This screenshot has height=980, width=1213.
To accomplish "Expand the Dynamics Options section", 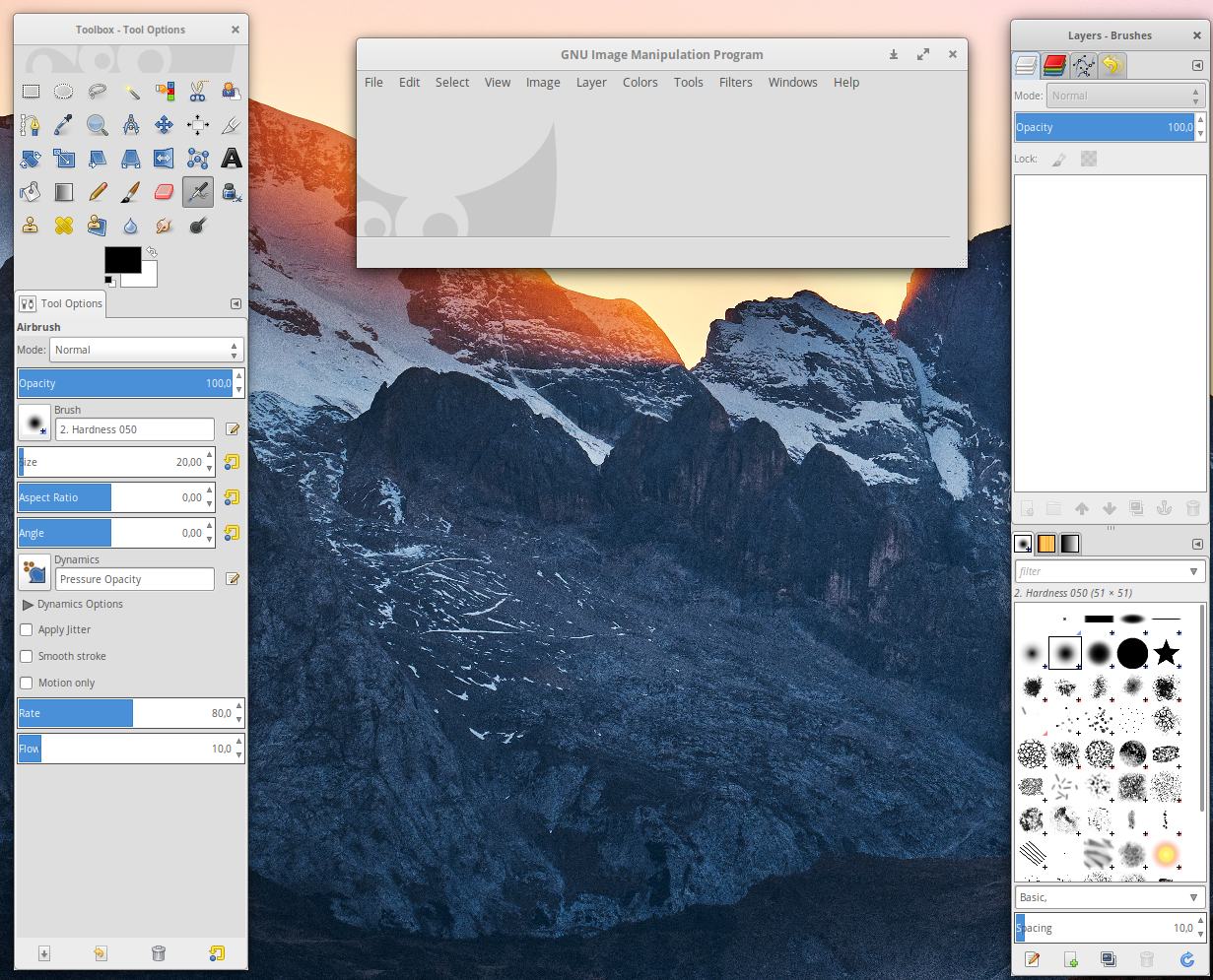I will pyautogui.click(x=28, y=604).
